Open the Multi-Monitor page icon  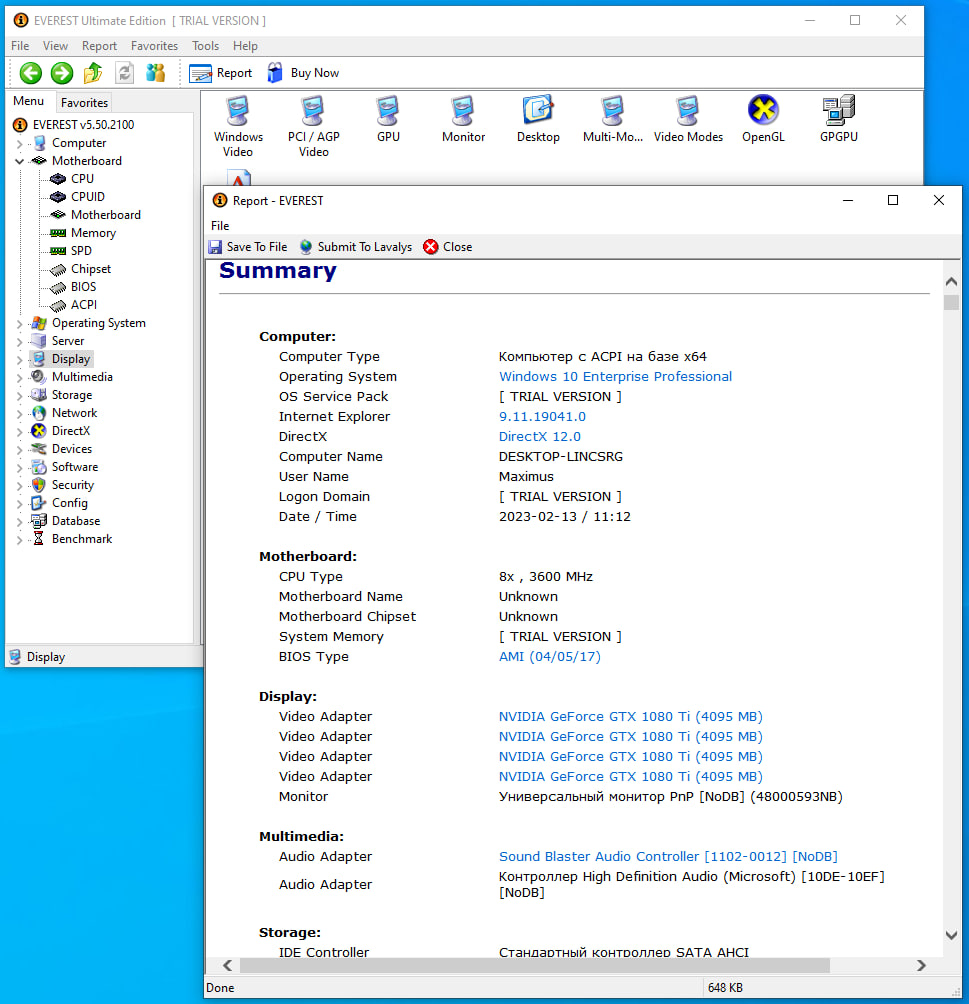[613, 119]
